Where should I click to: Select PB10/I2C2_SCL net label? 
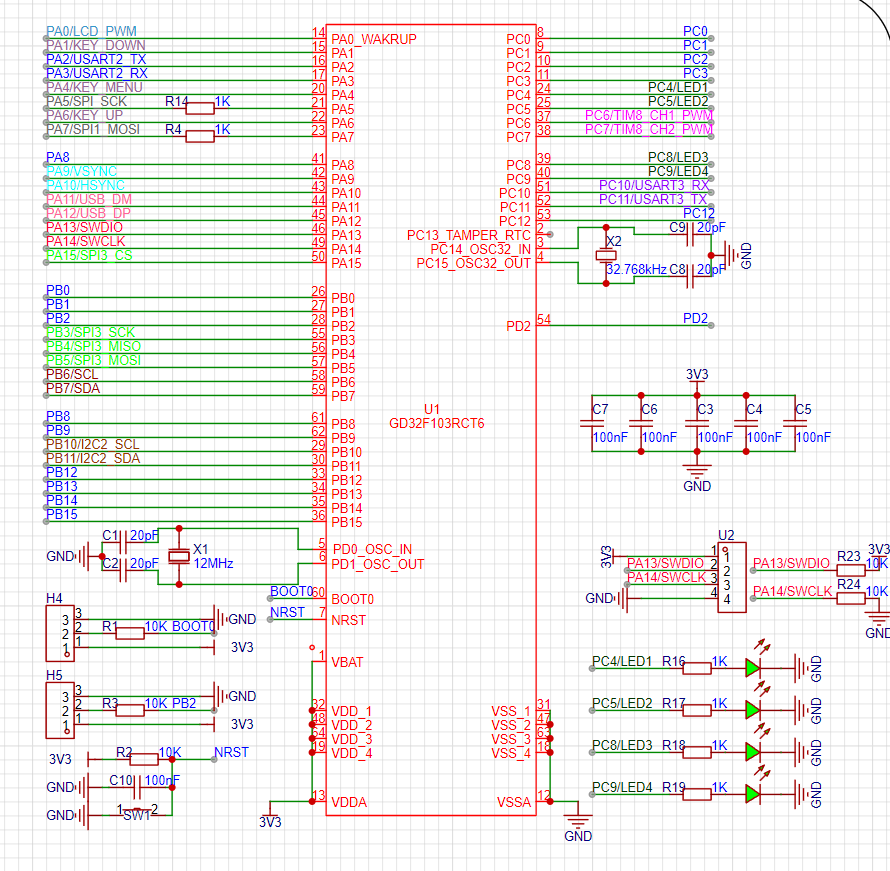(x=93, y=444)
